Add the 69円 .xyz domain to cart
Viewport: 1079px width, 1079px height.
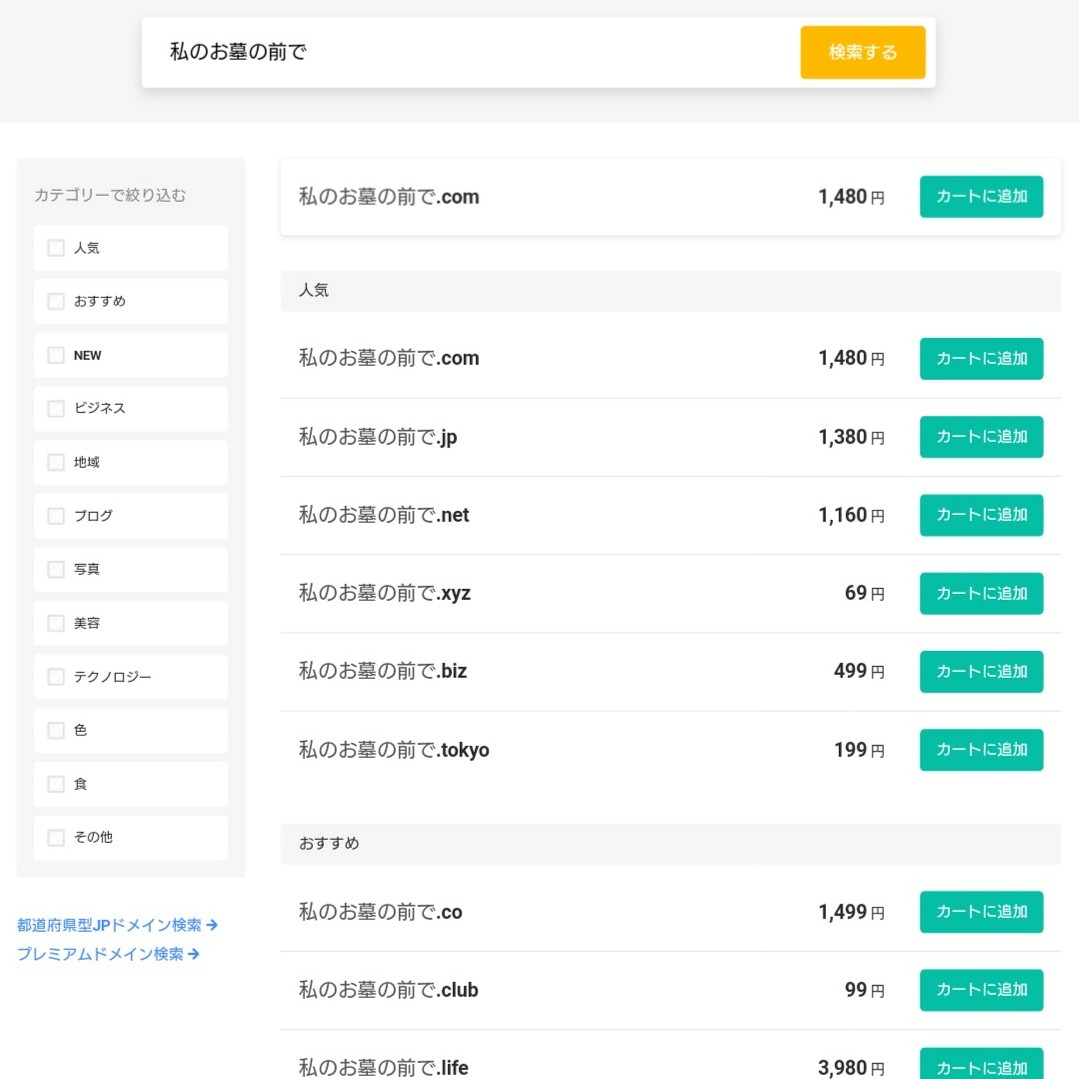(981, 593)
